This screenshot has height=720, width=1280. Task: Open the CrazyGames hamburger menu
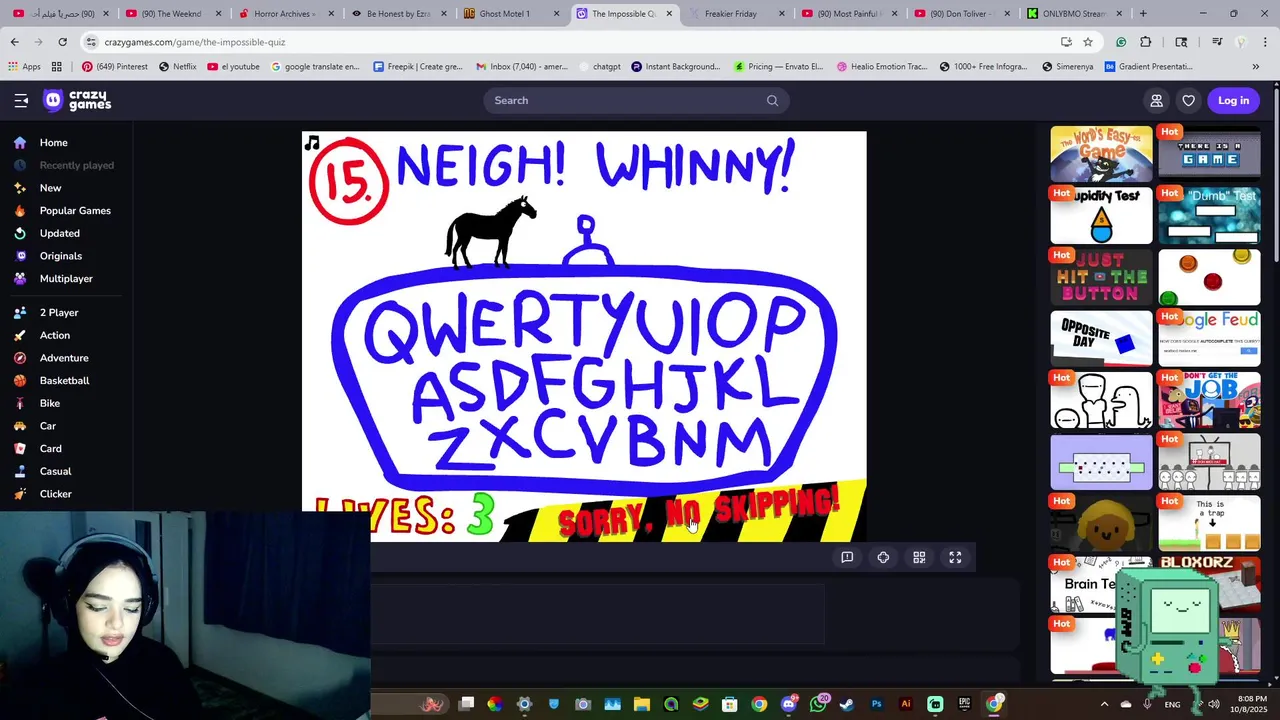(x=21, y=100)
